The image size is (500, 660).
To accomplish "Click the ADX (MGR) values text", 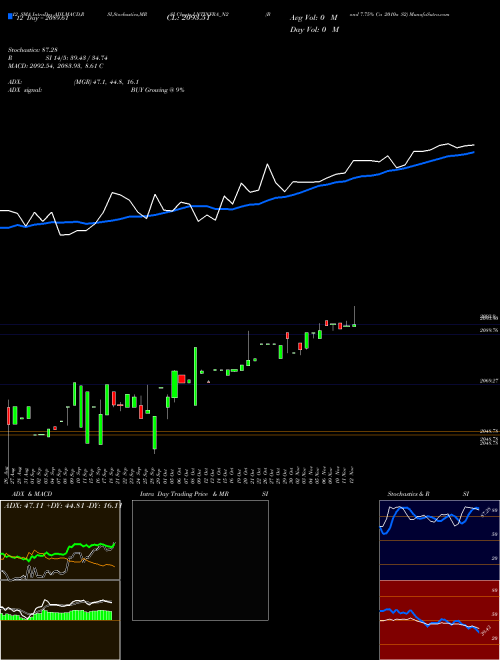I will click(106, 82).
